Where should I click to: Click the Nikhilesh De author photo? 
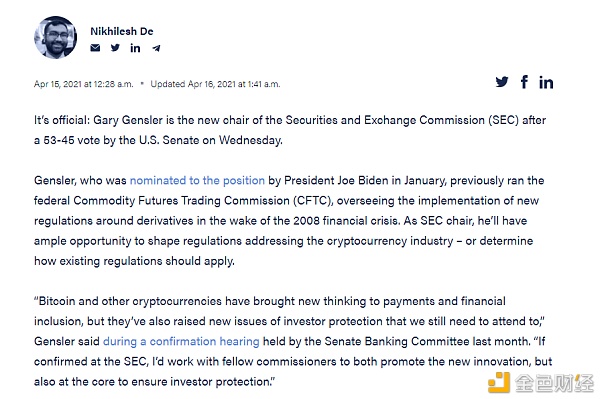(x=55, y=37)
